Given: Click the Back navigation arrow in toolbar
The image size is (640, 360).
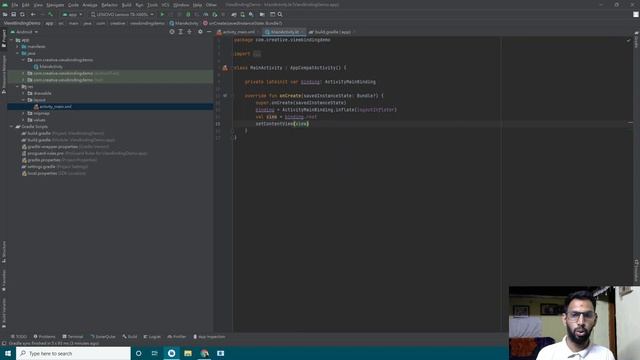Looking at the screenshot, I should pos(33,14).
